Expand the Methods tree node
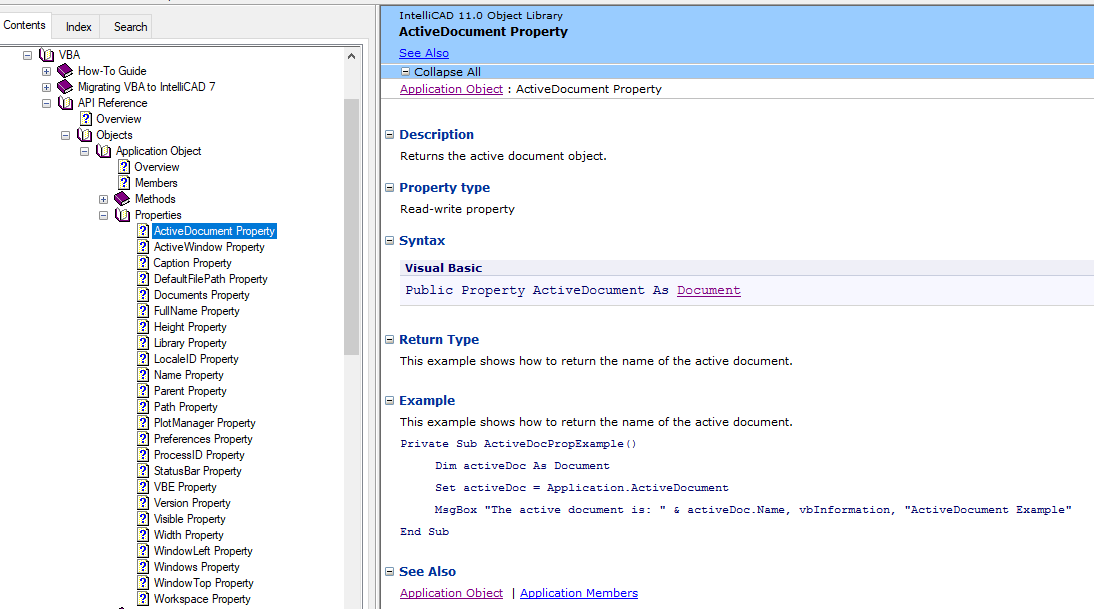Image resolution: width=1094 pixels, height=609 pixels. [103, 199]
